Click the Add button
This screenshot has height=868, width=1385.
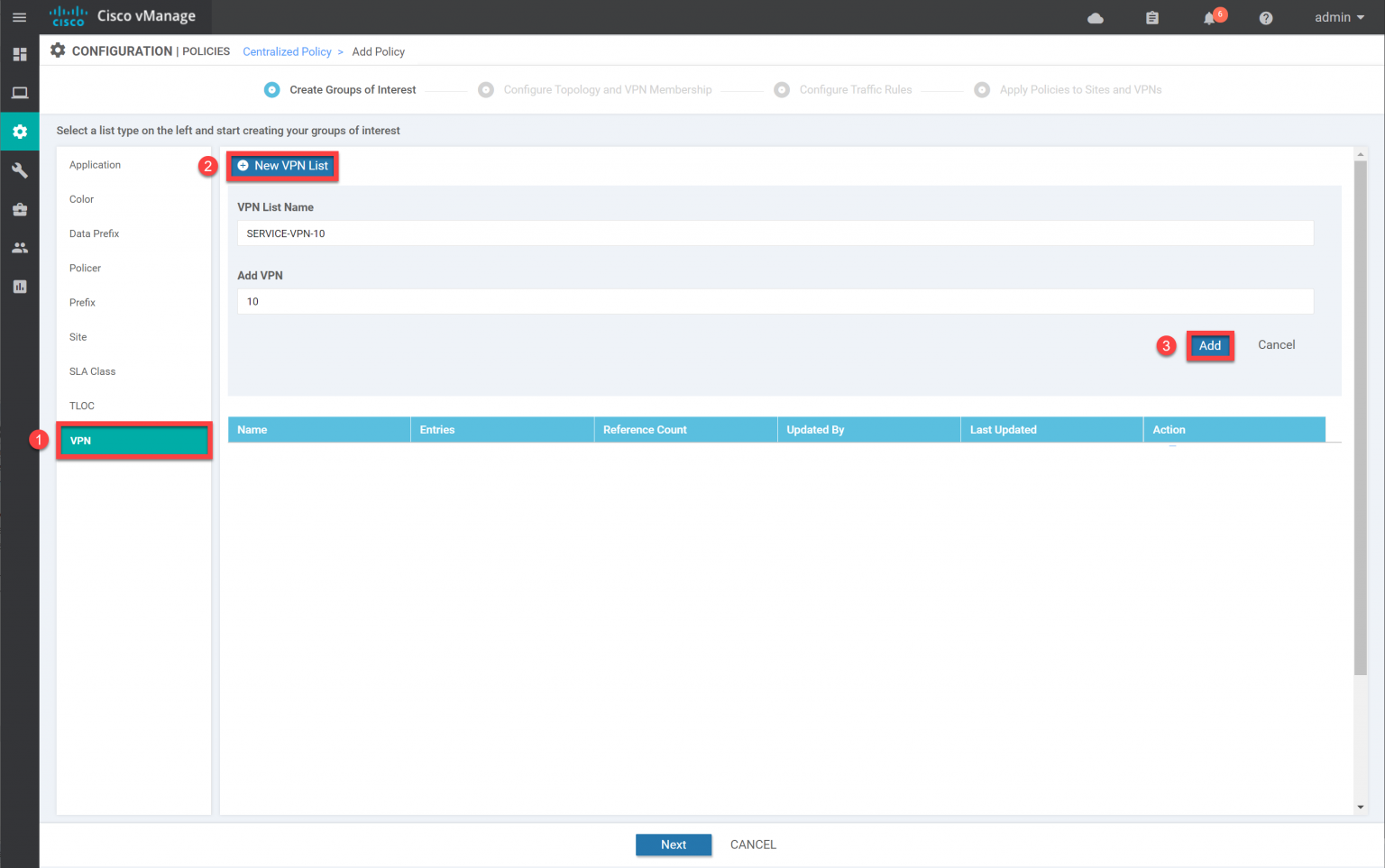[1209, 345]
